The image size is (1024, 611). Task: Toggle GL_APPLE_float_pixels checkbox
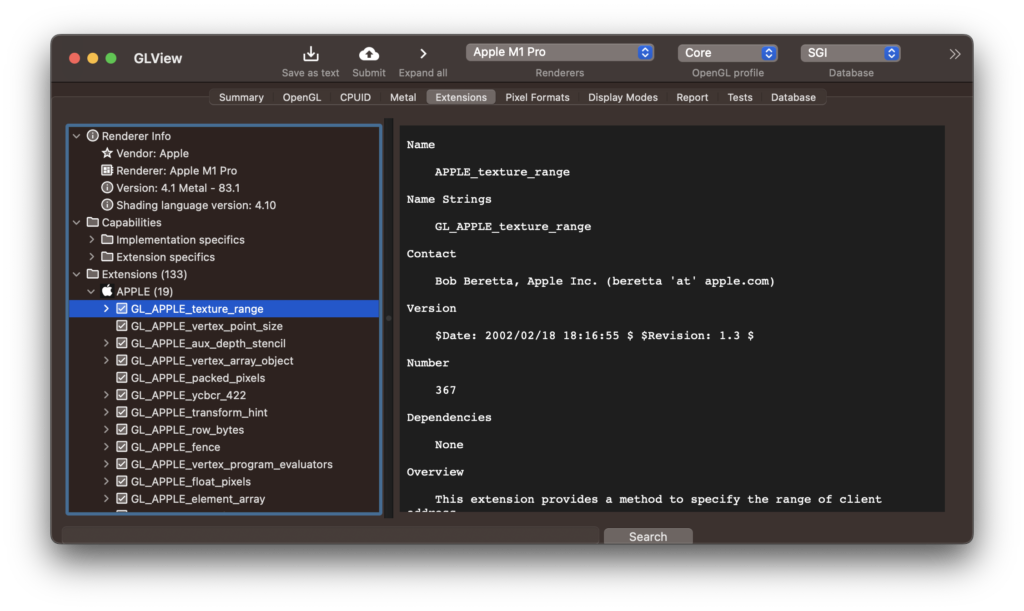(x=121, y=482)
